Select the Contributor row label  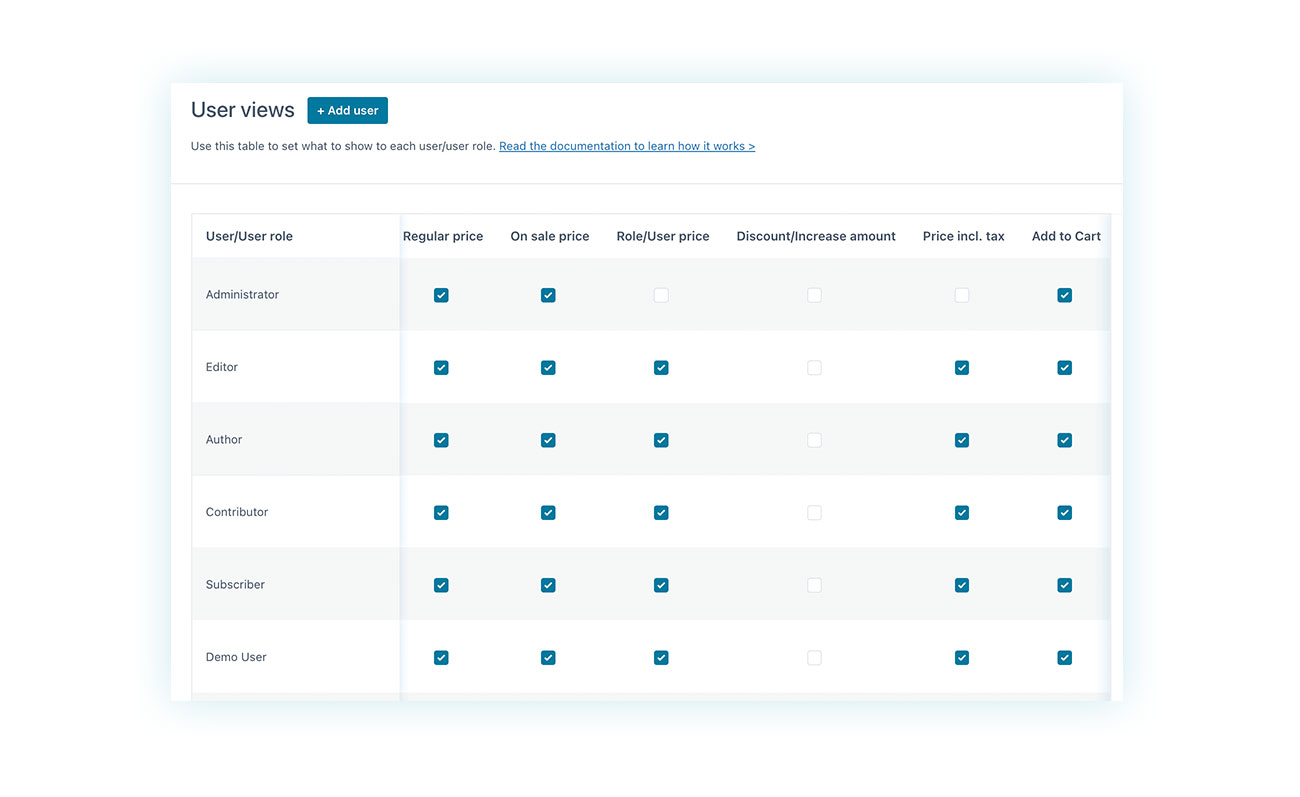237,512
